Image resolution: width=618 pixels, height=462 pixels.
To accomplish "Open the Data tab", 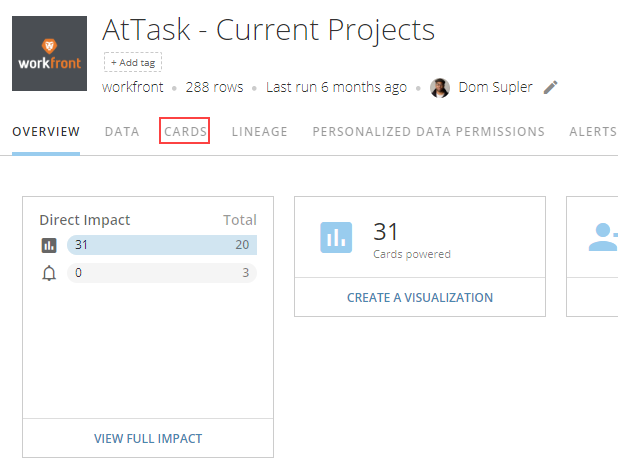I will (122, 131).
